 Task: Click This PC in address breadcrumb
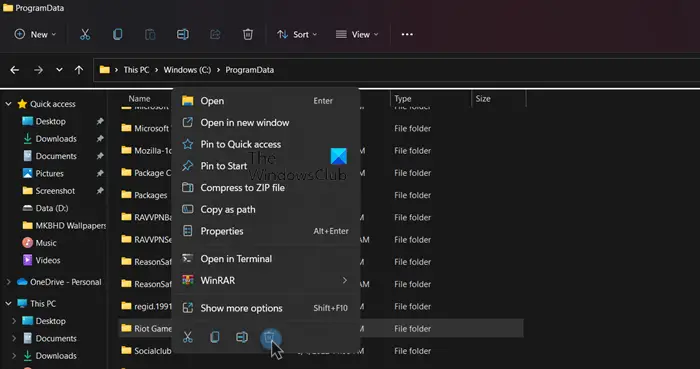click(x=136, y=70)
